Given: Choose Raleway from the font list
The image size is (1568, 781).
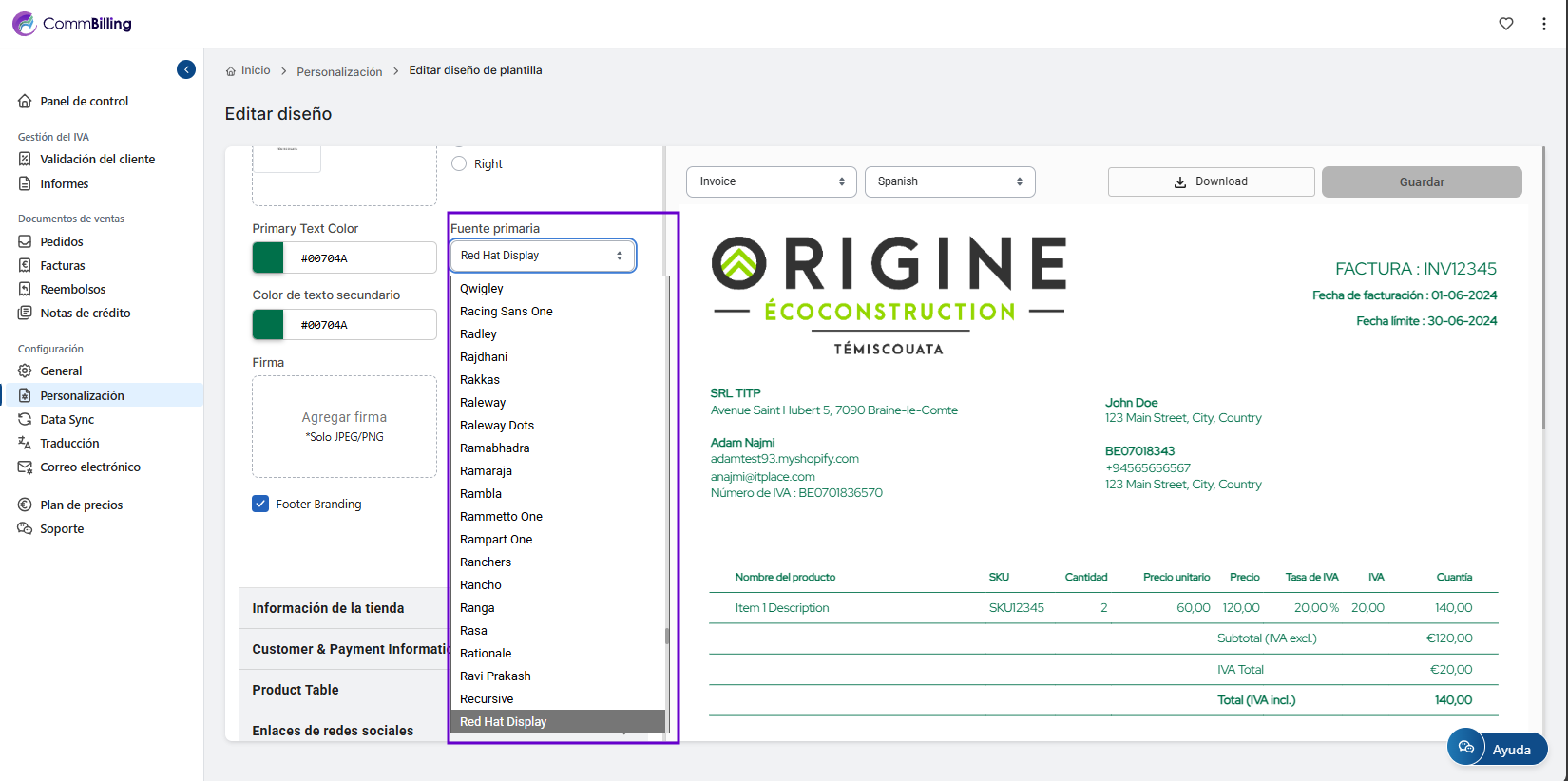Looking at the screenshot, I should click(x=483, y=403).
